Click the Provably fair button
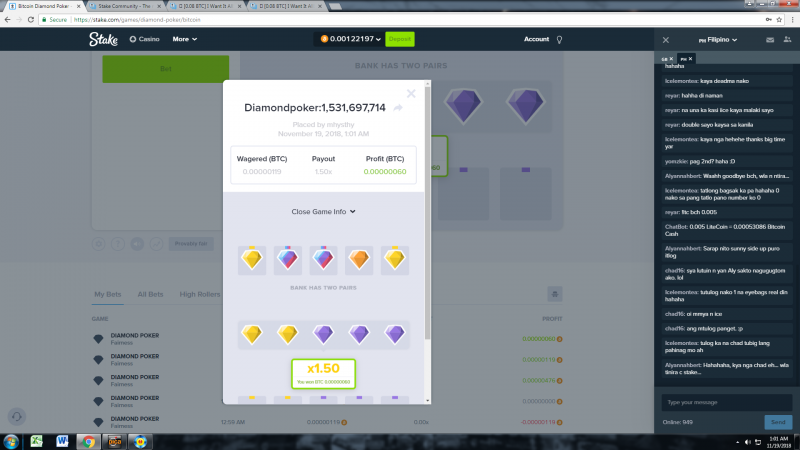This screenshot has width=800, height=450. [x=191, y=244]
